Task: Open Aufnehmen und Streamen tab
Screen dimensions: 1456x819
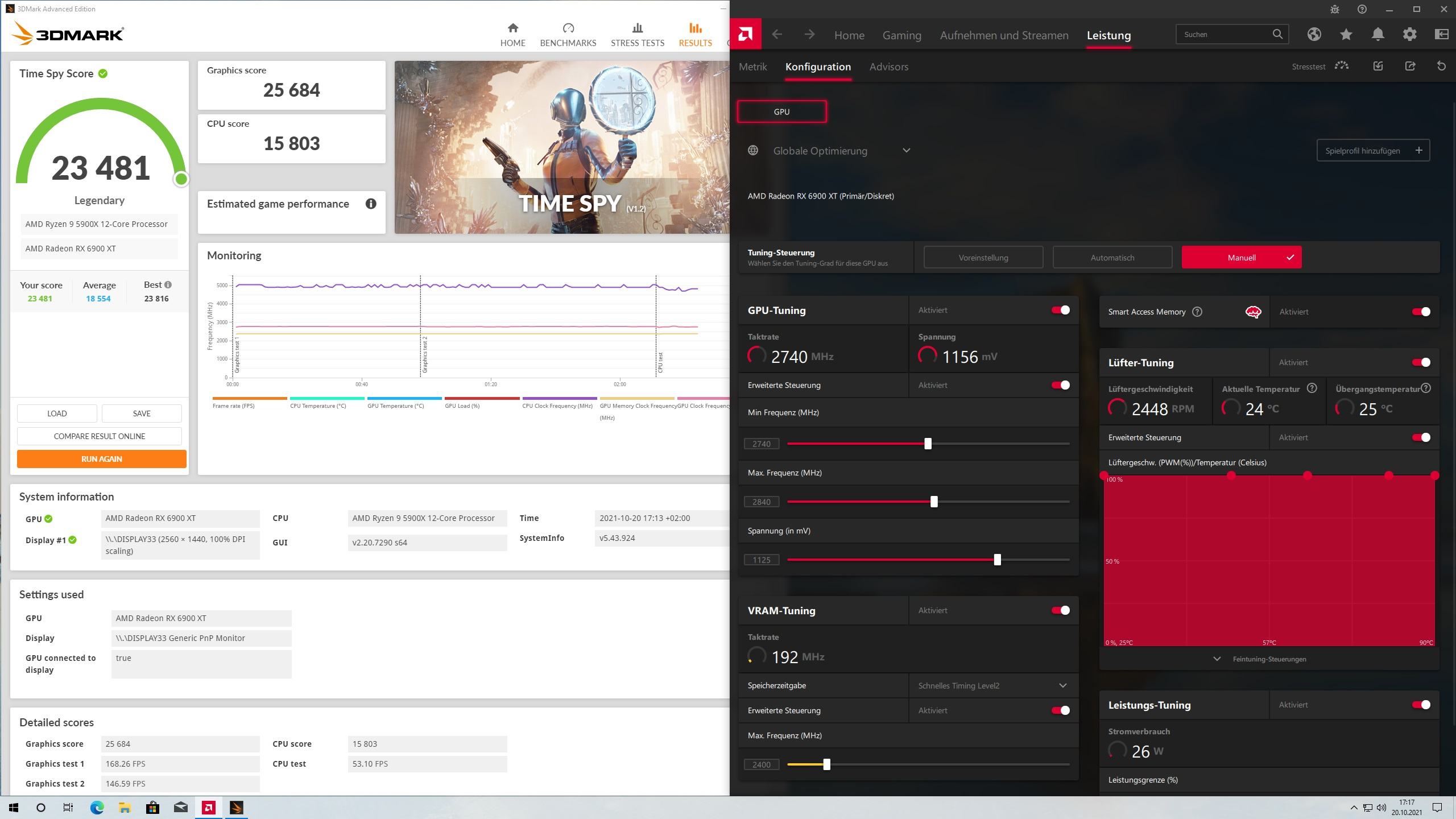Action: [x=1004, y=35]
